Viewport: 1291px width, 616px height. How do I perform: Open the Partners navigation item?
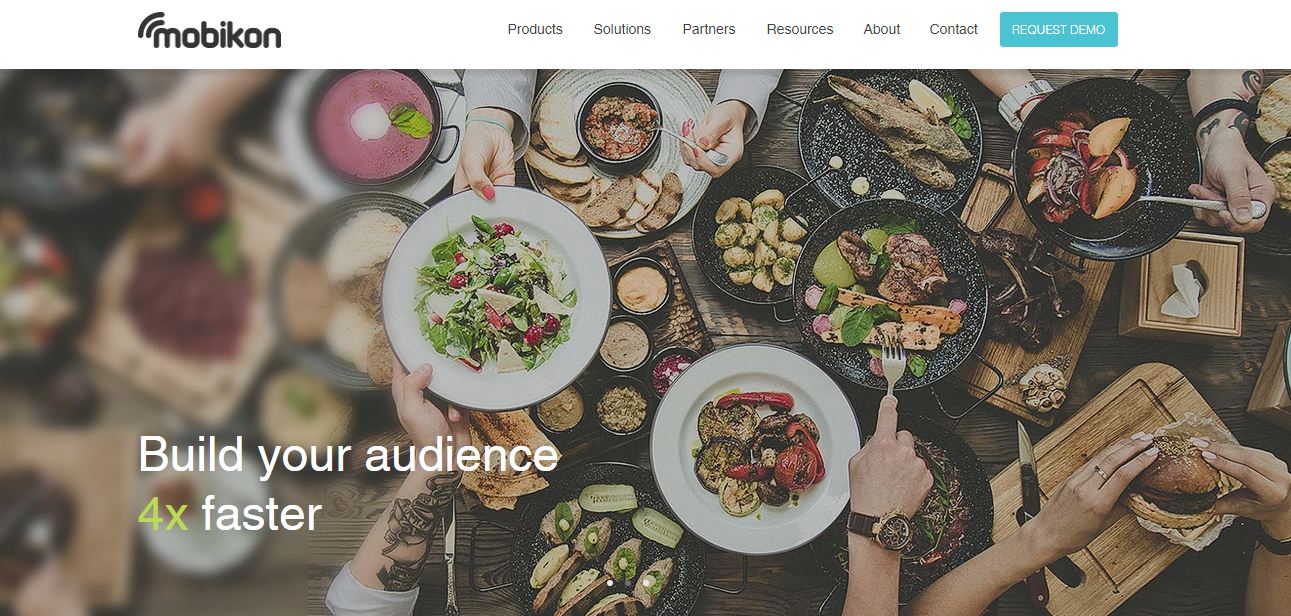coord(709,29)
